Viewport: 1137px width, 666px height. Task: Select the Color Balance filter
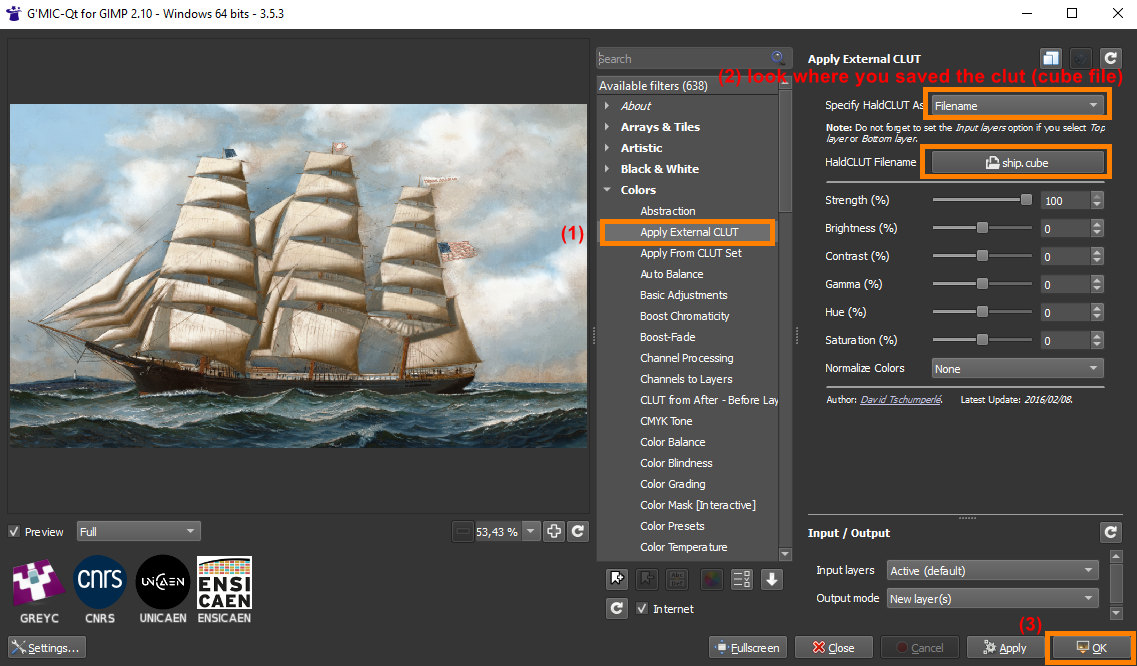[x=672, y=442]
